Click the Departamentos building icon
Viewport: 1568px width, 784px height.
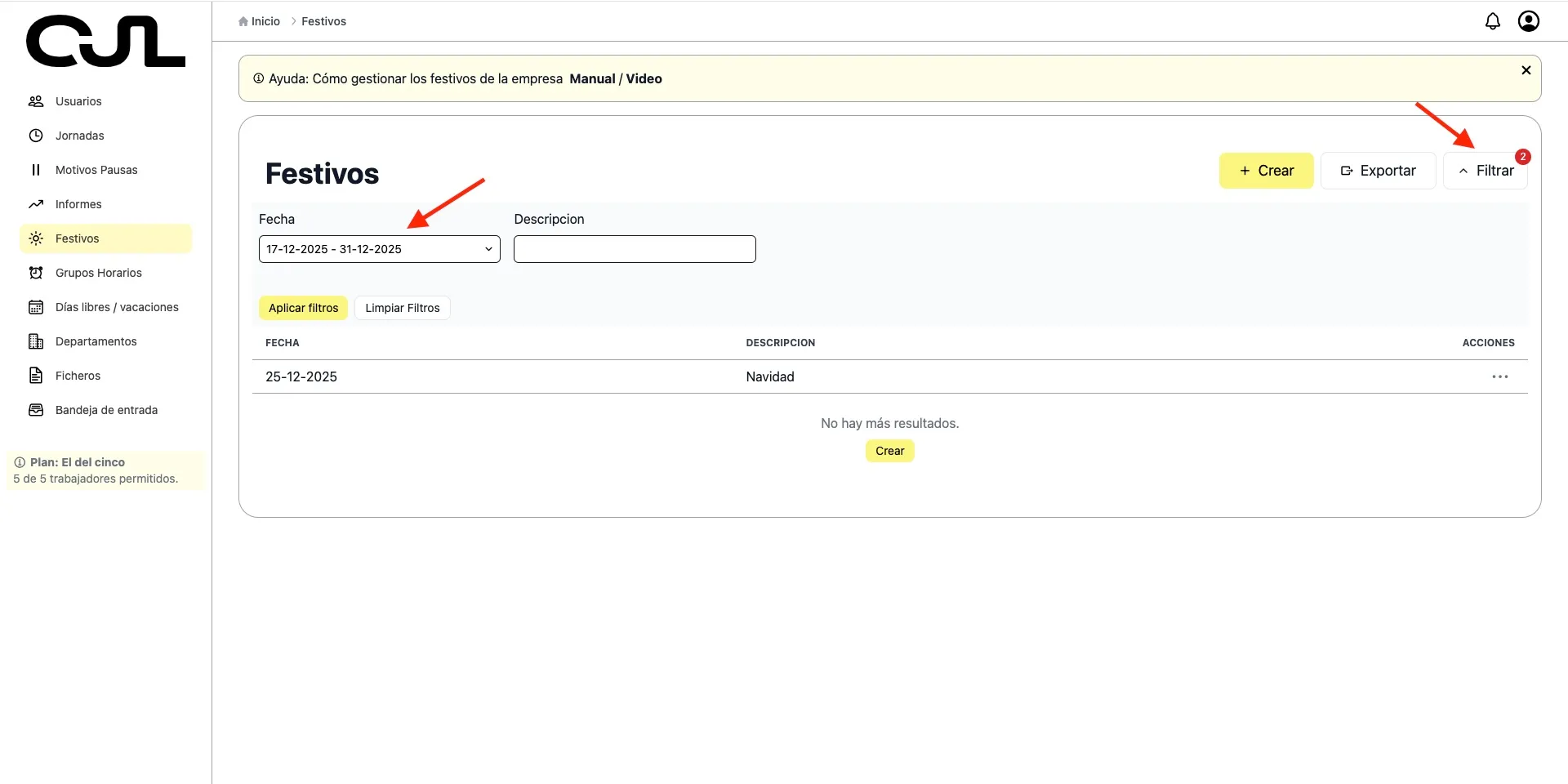click(x=36, y=341)
